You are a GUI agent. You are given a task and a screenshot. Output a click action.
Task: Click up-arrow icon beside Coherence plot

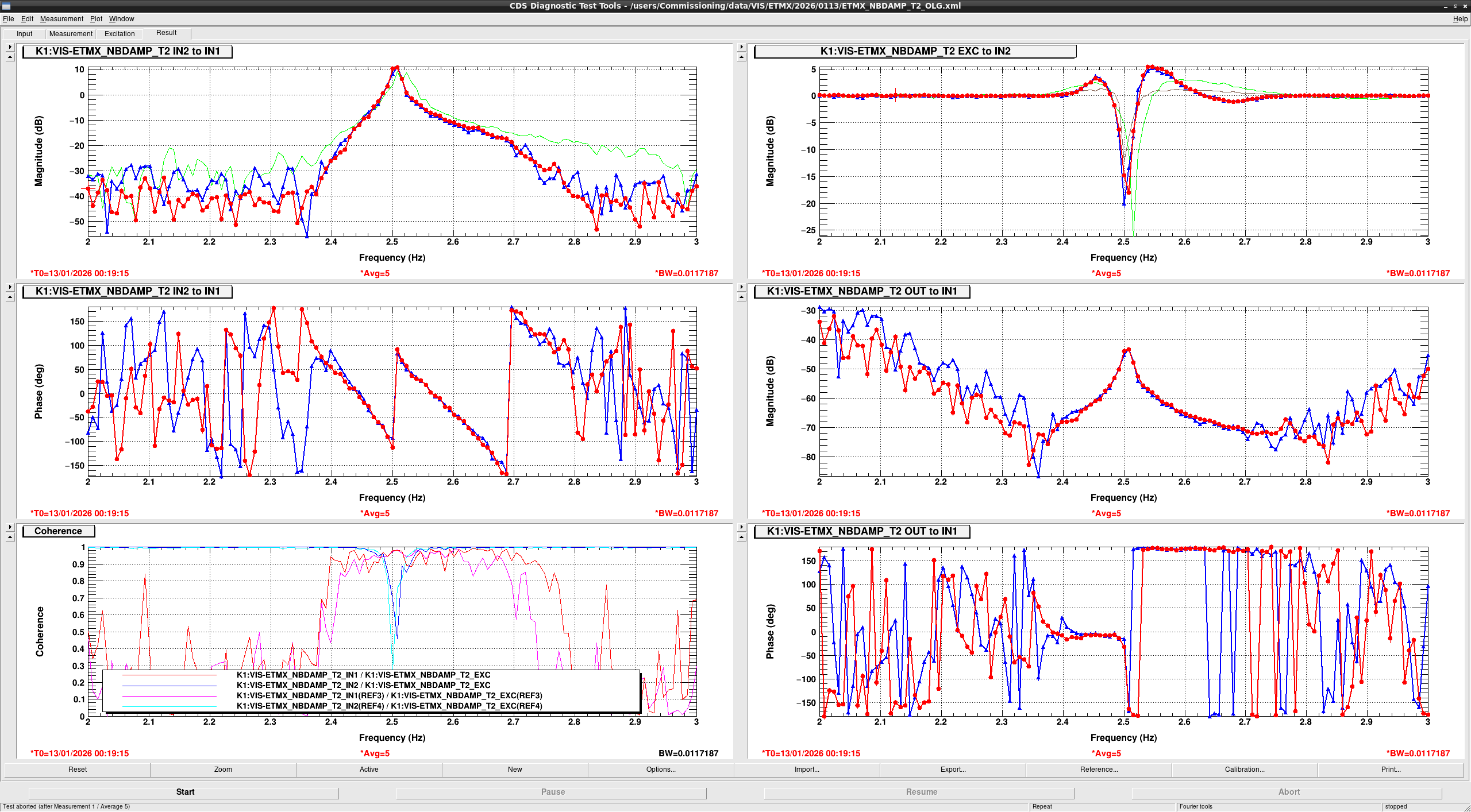[x=10, y=537]
